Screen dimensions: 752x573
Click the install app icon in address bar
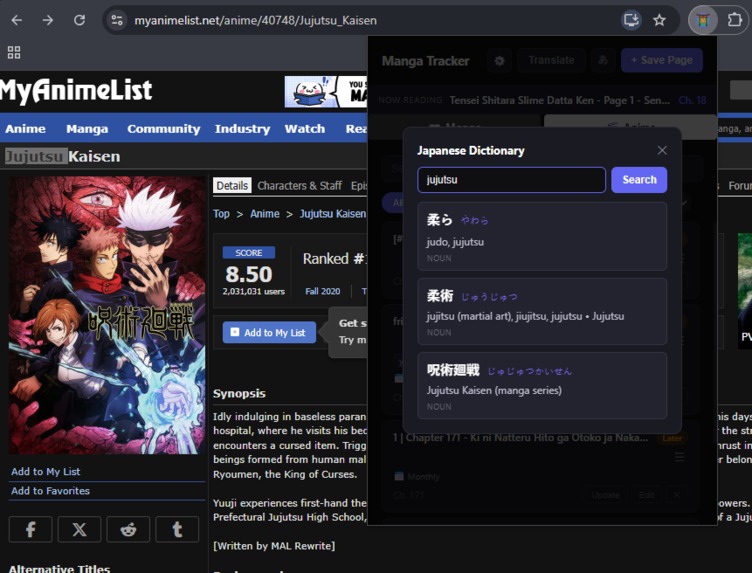coord(631,20)
